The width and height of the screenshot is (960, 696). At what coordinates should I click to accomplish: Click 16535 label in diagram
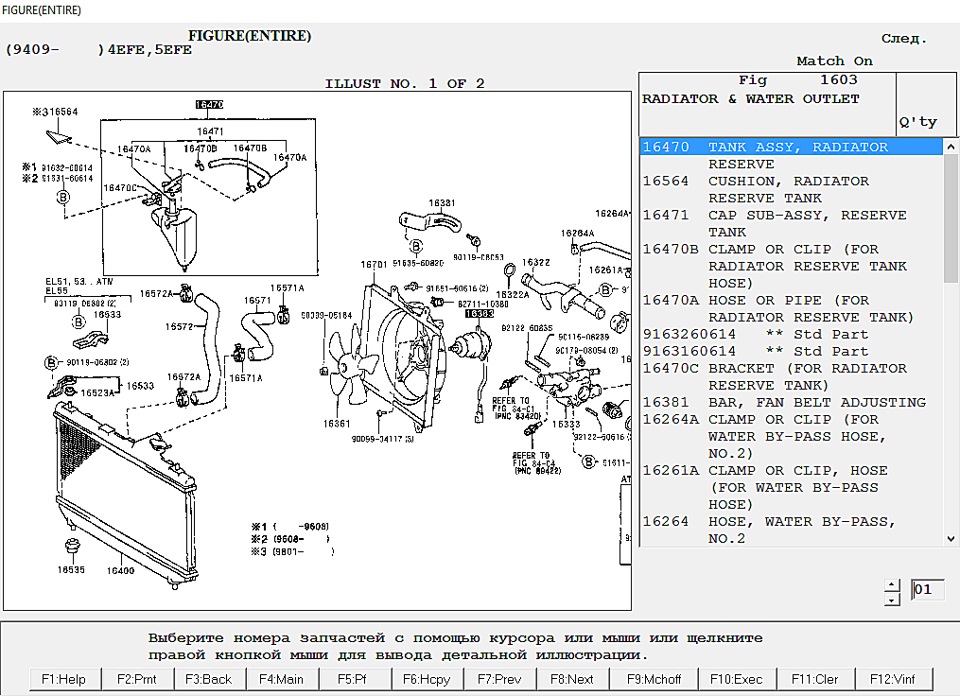pos(71,569)
